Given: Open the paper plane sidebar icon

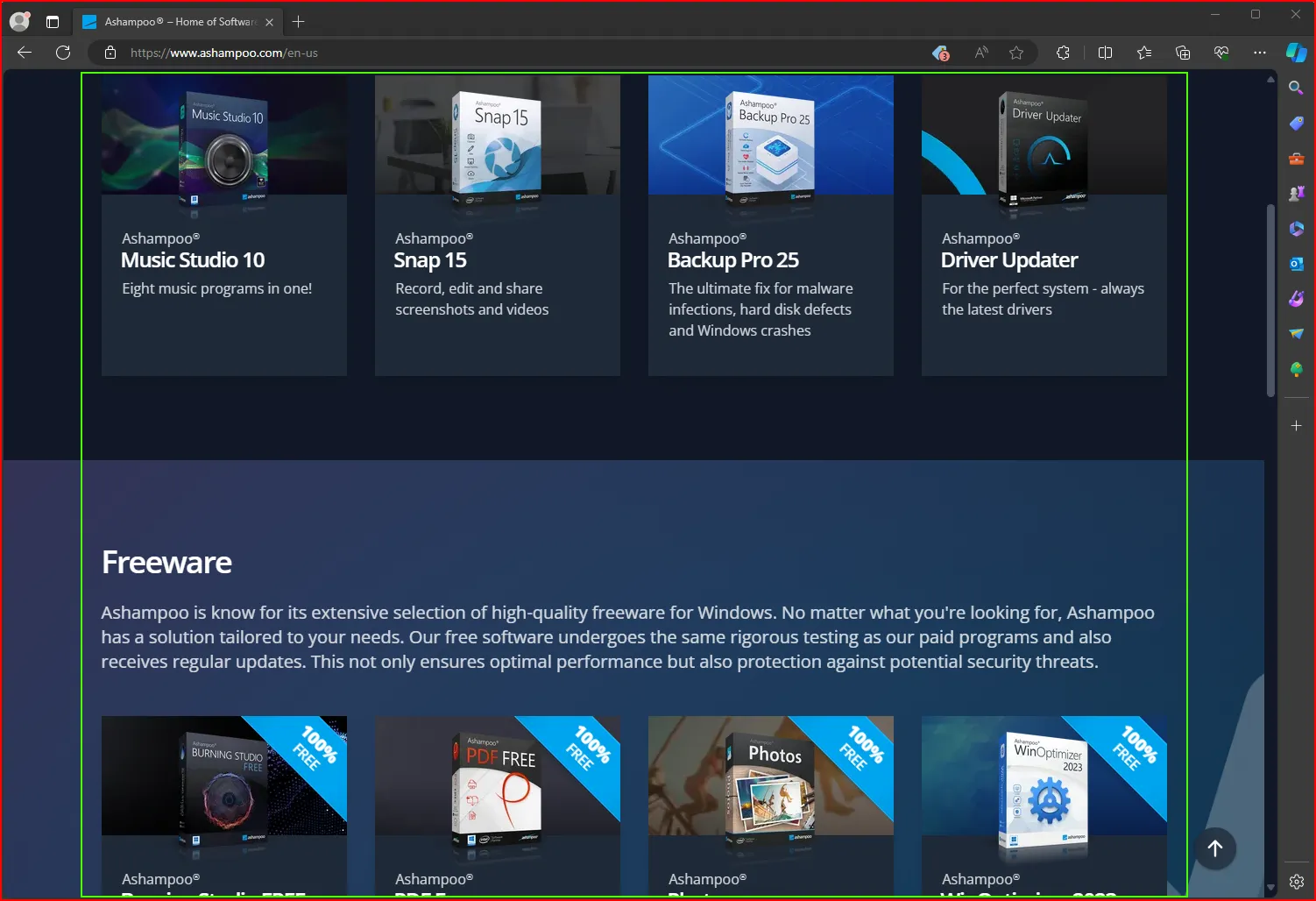Looking at the screenshot, I should (1297, 334).
